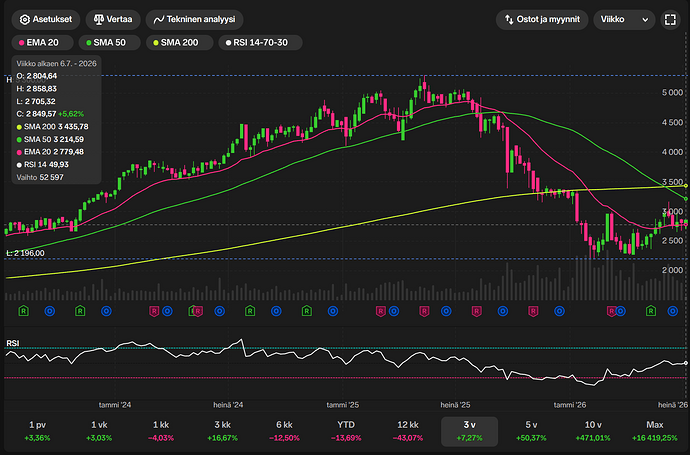Click the yellow SMA 200 price label dot
The image size is (690, 455).
click(686, 186)
